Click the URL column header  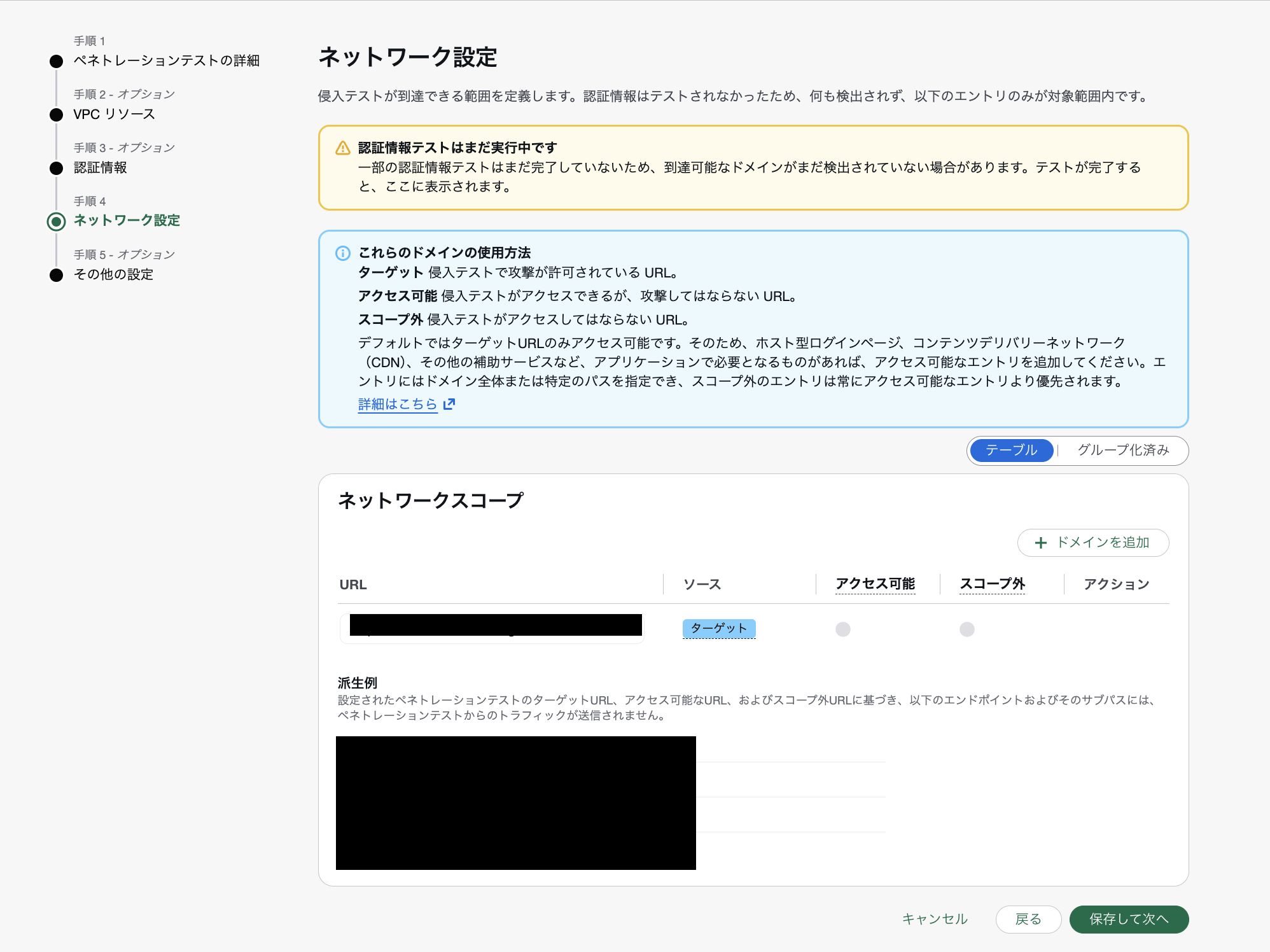tap(353, 584)
